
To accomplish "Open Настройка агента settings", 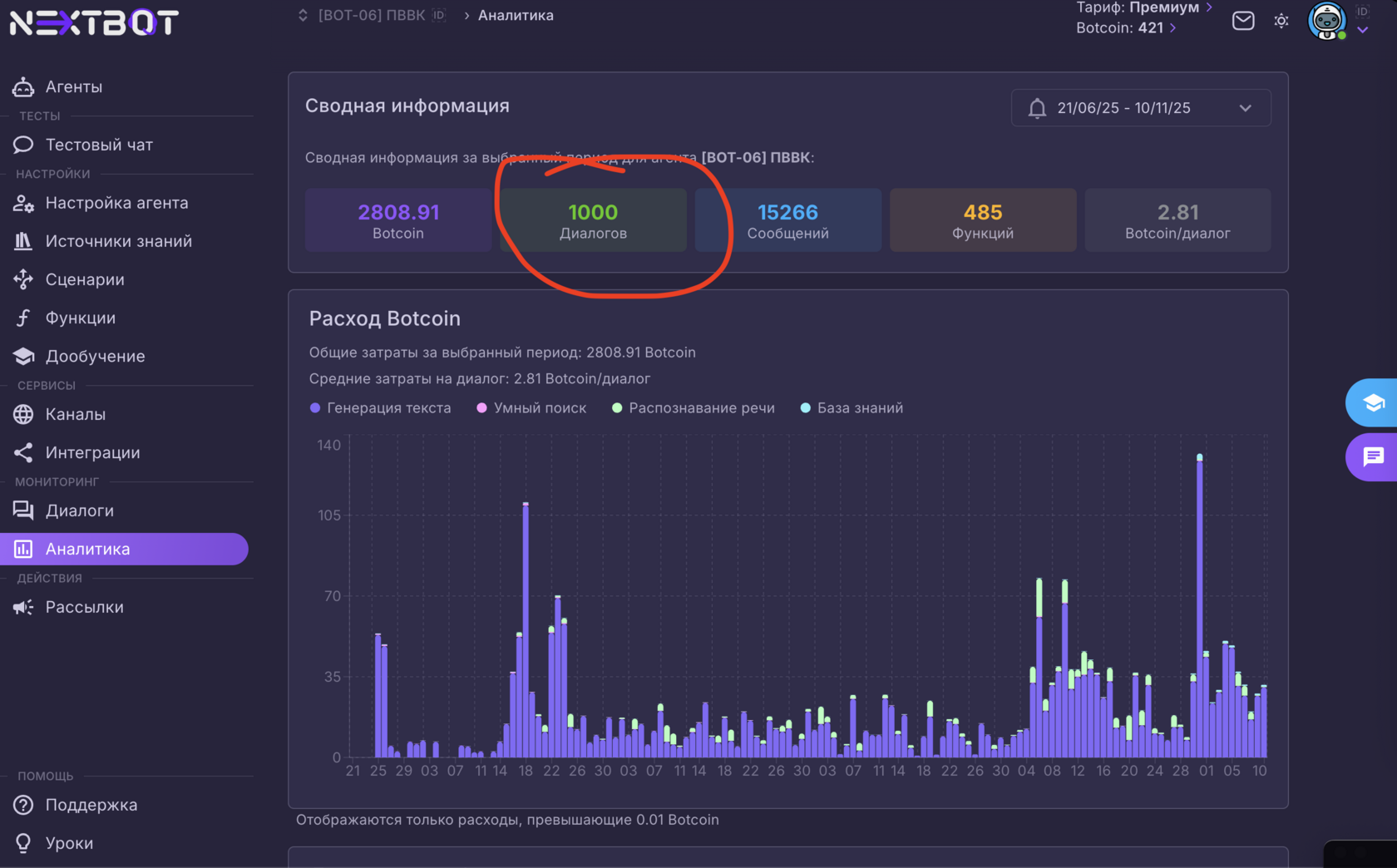I will pyautogui.click(x=116, y=203).
